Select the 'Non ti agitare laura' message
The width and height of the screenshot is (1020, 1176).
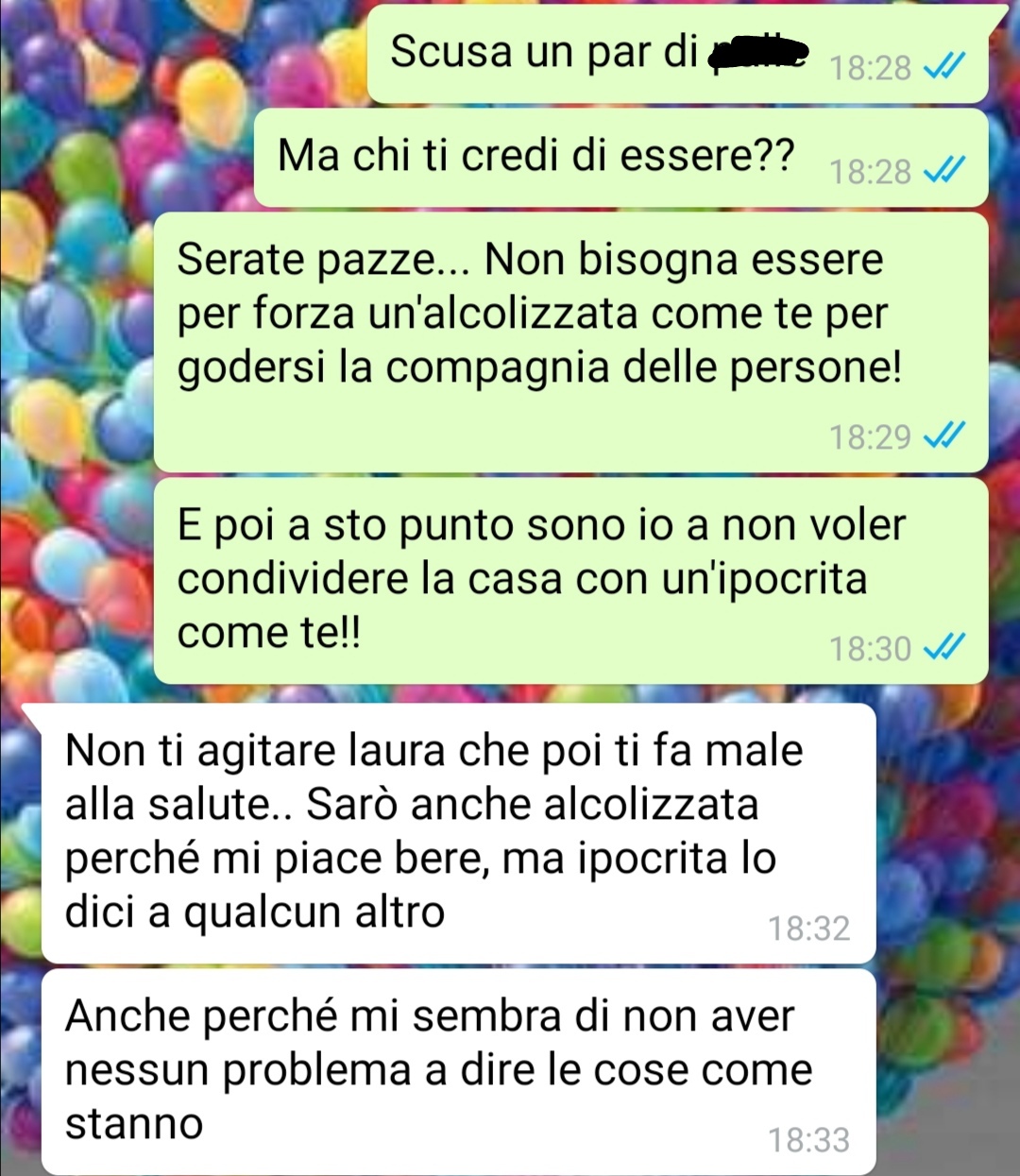(x=458, y=833)
